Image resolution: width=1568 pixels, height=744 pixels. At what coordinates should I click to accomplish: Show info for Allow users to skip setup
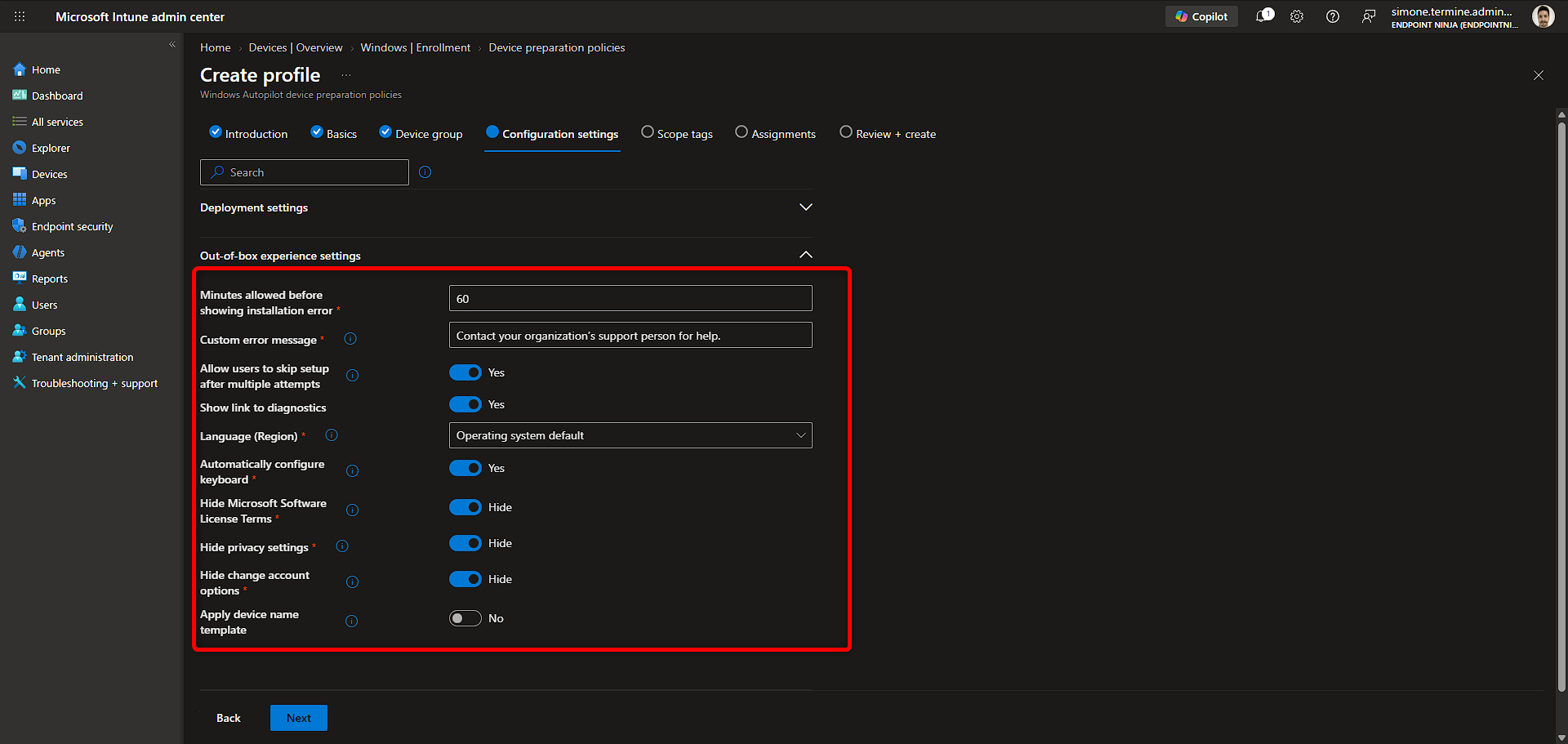point(352,376)
